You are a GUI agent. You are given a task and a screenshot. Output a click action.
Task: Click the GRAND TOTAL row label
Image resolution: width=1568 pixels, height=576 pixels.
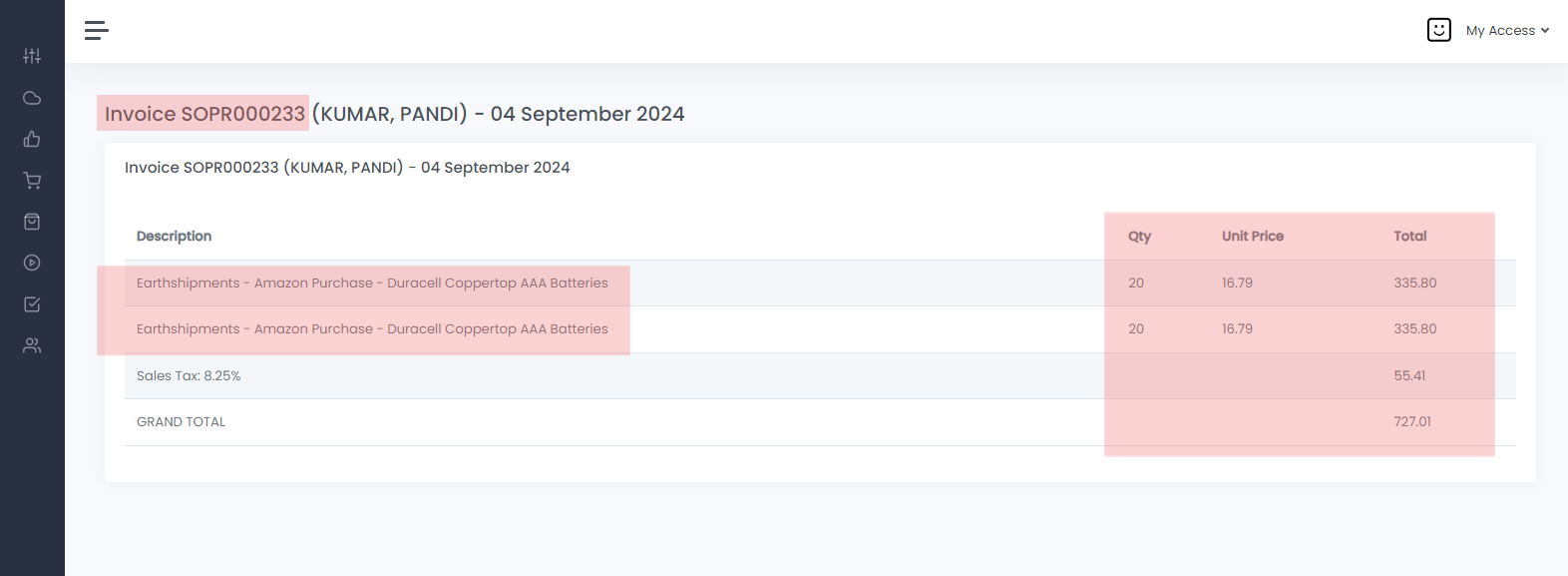pos(181,422)
